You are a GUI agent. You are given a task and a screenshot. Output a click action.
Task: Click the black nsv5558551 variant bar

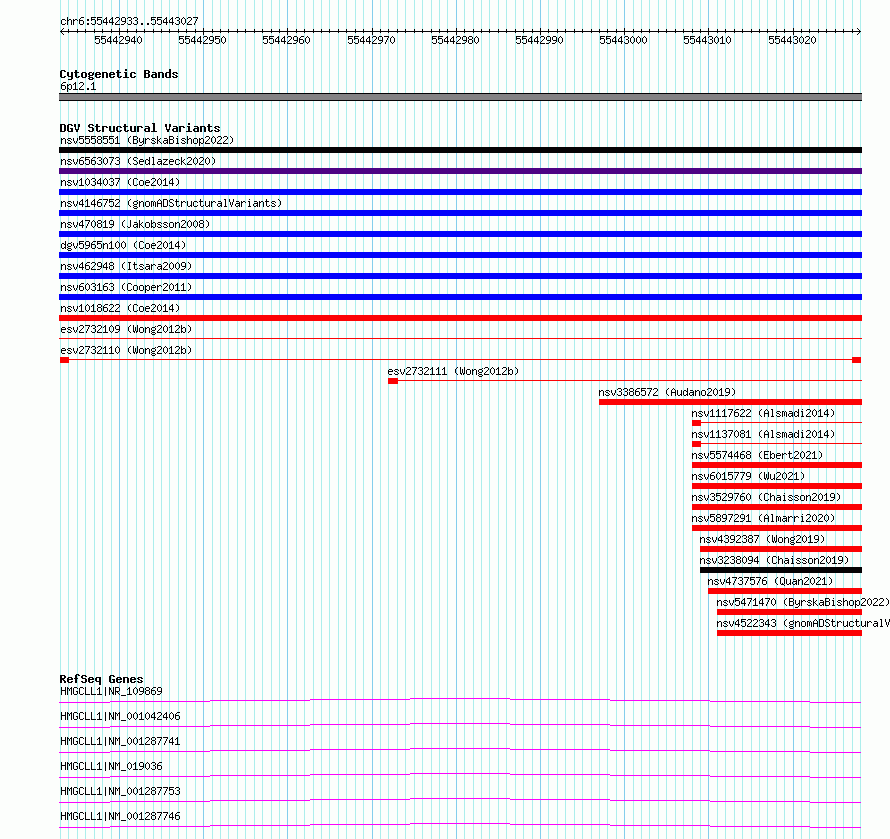(x=460, y=150)
